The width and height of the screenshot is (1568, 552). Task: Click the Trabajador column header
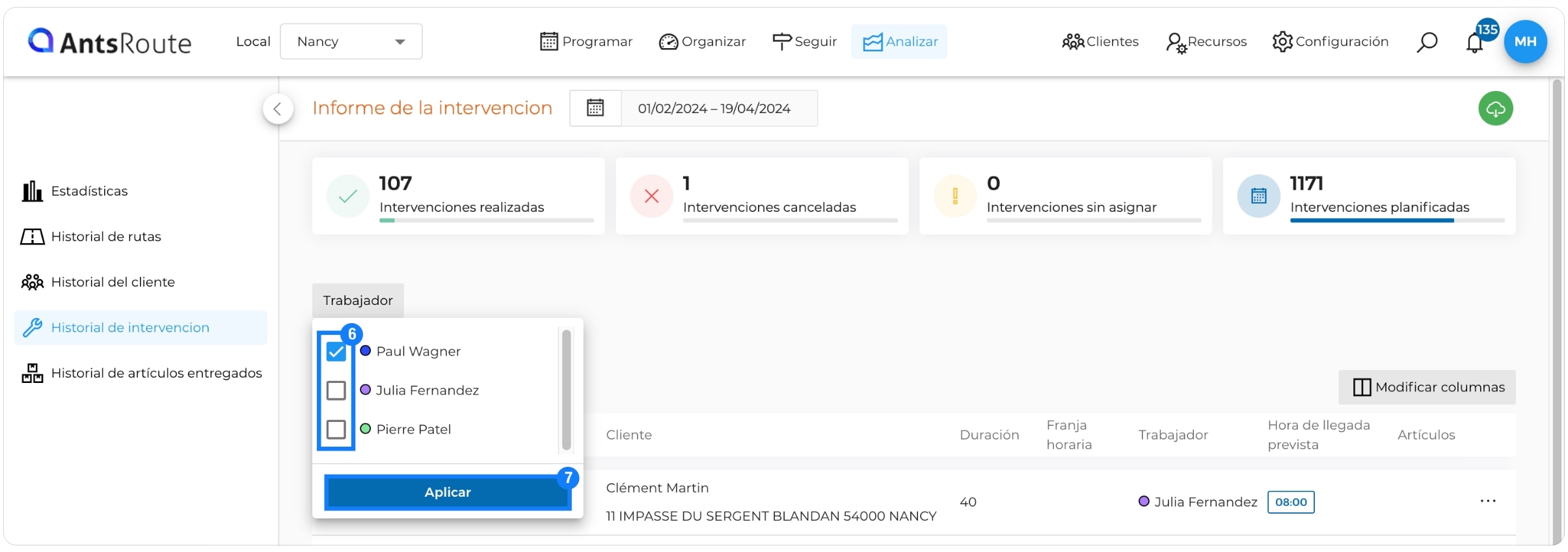pyautogui.click(x=1172, y=435)
